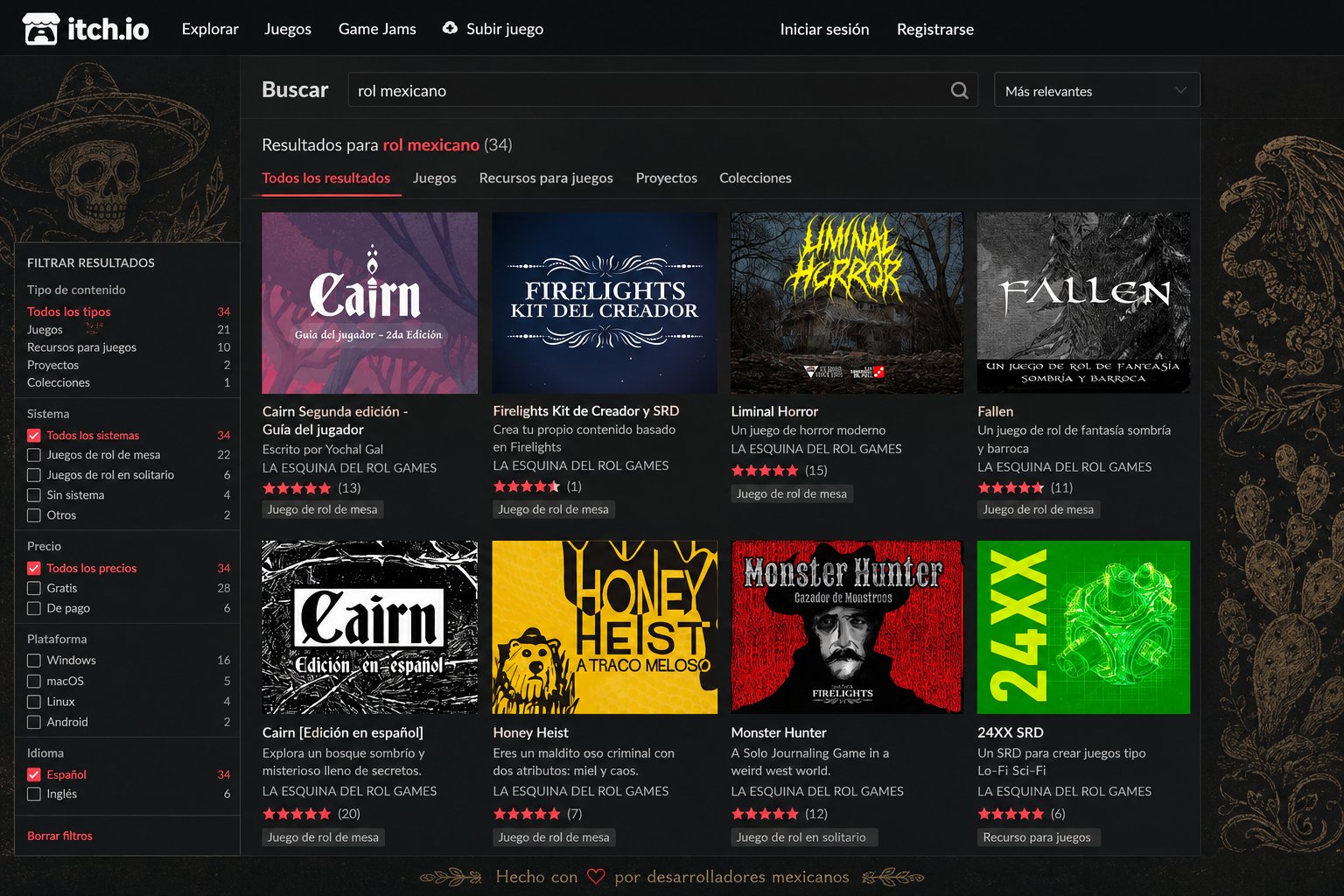Open the Colecciones results tab

click(x=755, y=178)
